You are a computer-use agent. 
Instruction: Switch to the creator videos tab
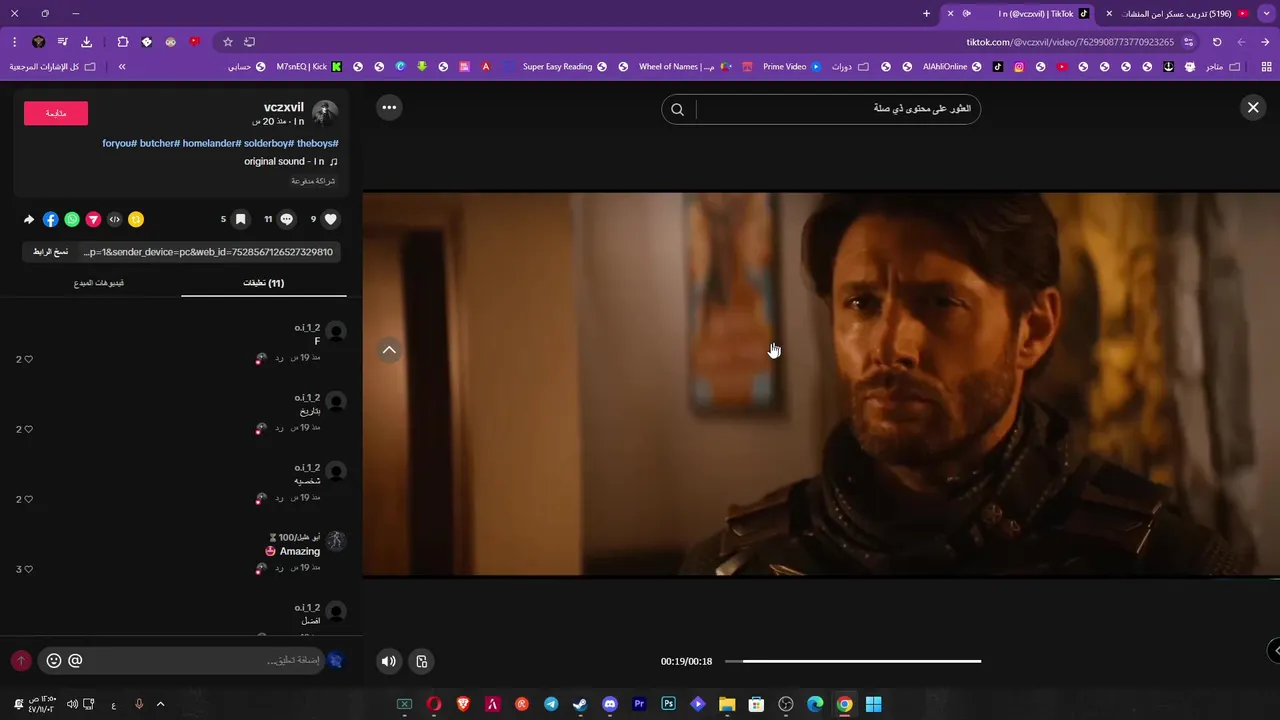(x=99, y=283)
